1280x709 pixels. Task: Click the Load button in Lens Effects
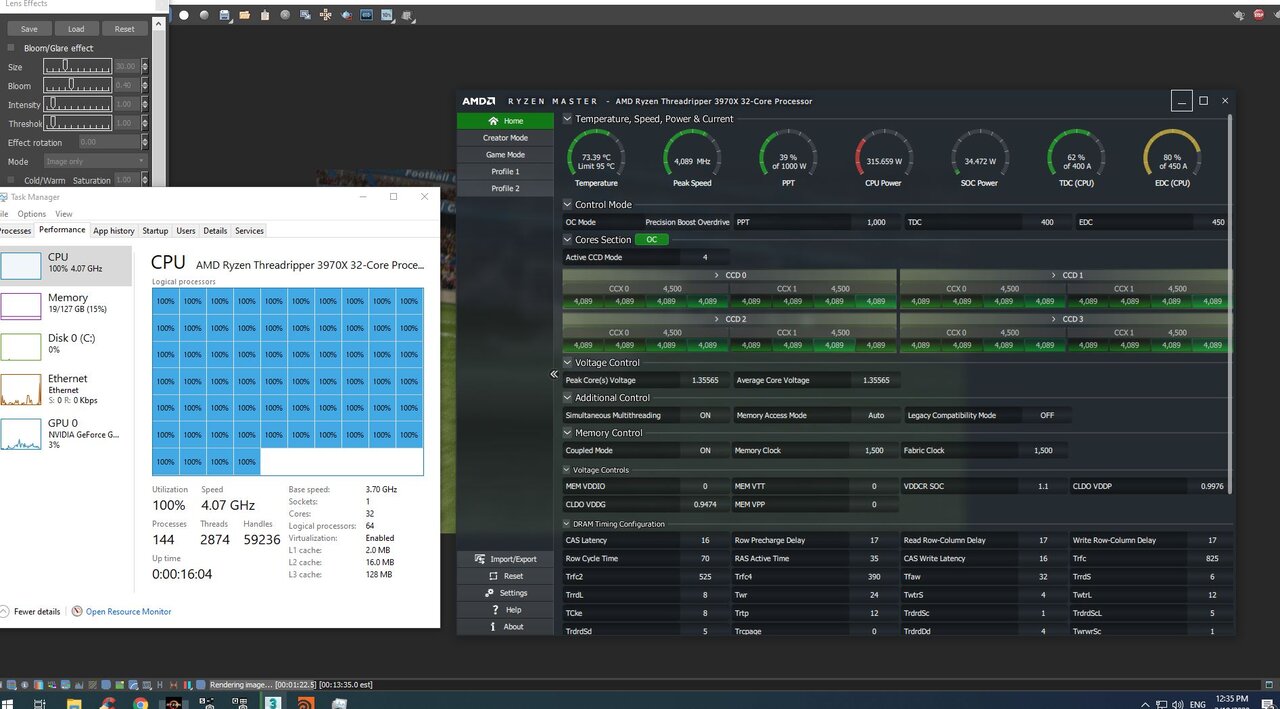[x=76, y=29]
